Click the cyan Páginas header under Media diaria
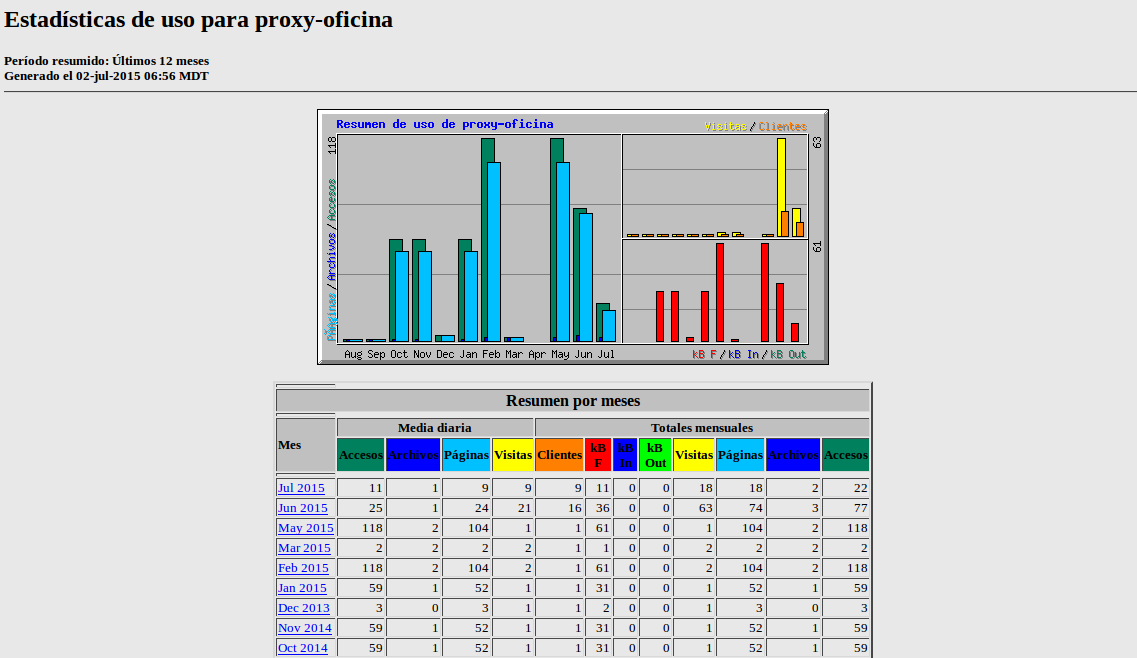 click(x=466, y=455)
